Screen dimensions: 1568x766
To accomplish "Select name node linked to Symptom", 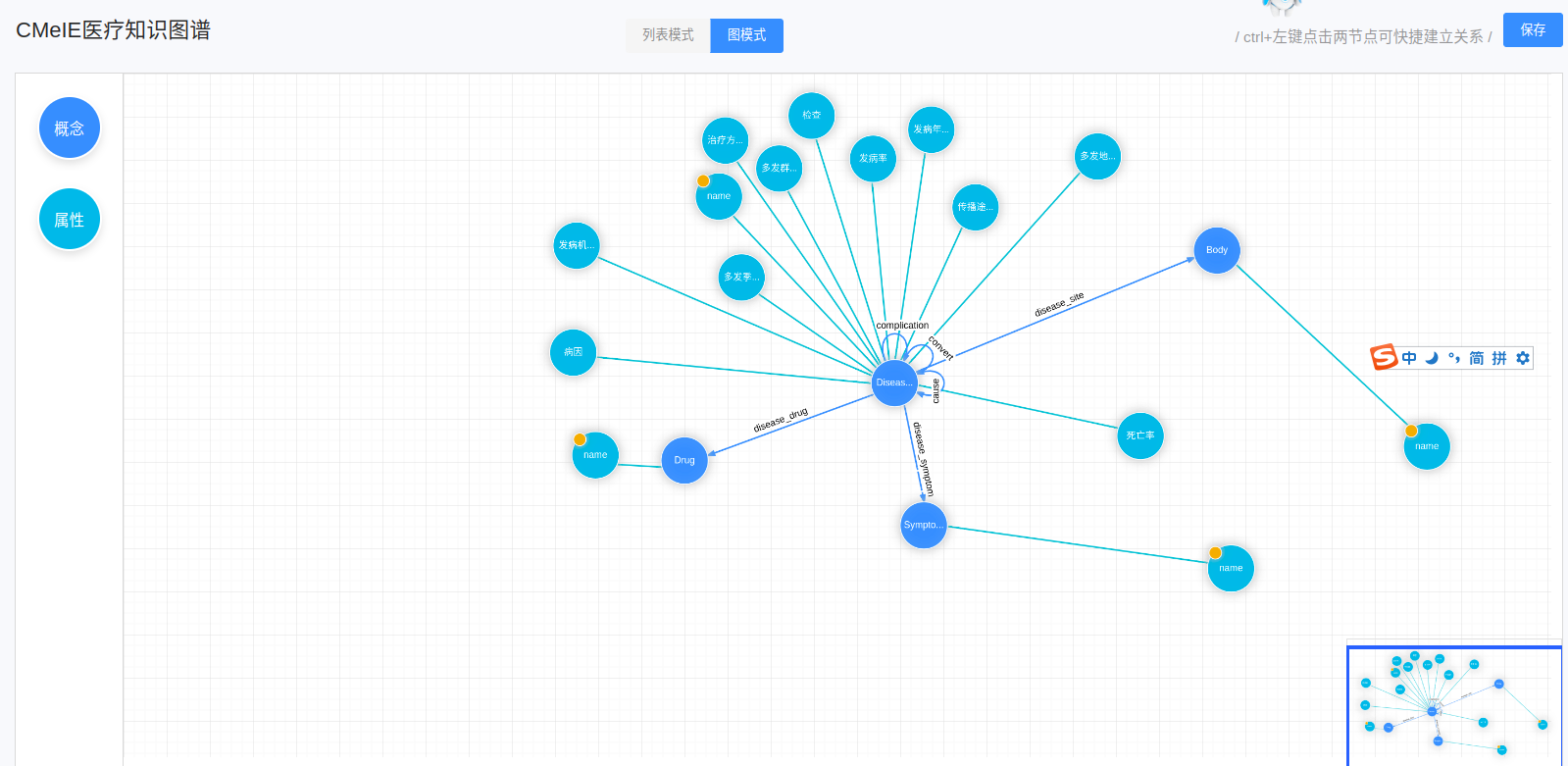I will pos(1231,568).
